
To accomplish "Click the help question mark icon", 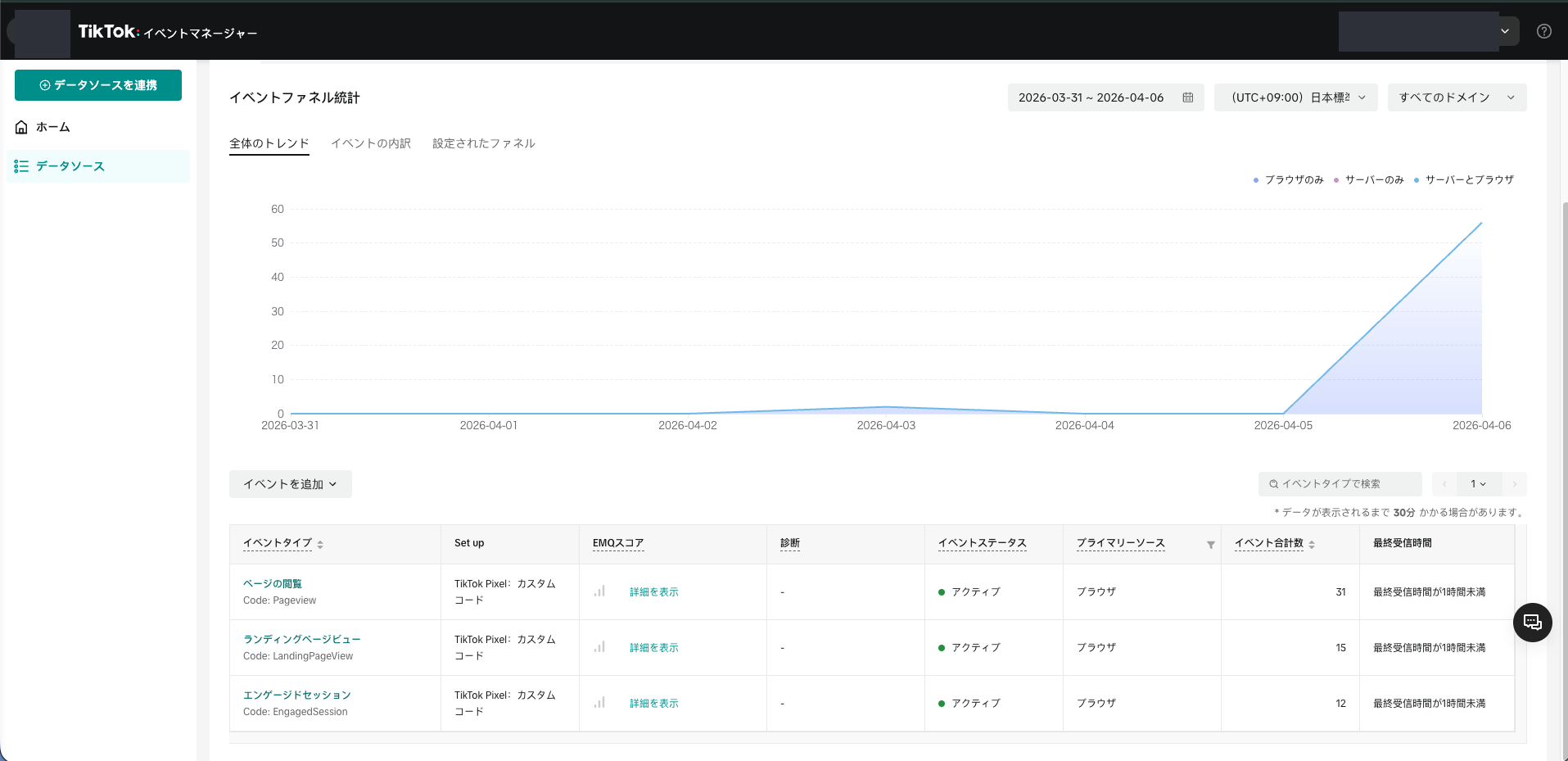I will point(1543,31).
